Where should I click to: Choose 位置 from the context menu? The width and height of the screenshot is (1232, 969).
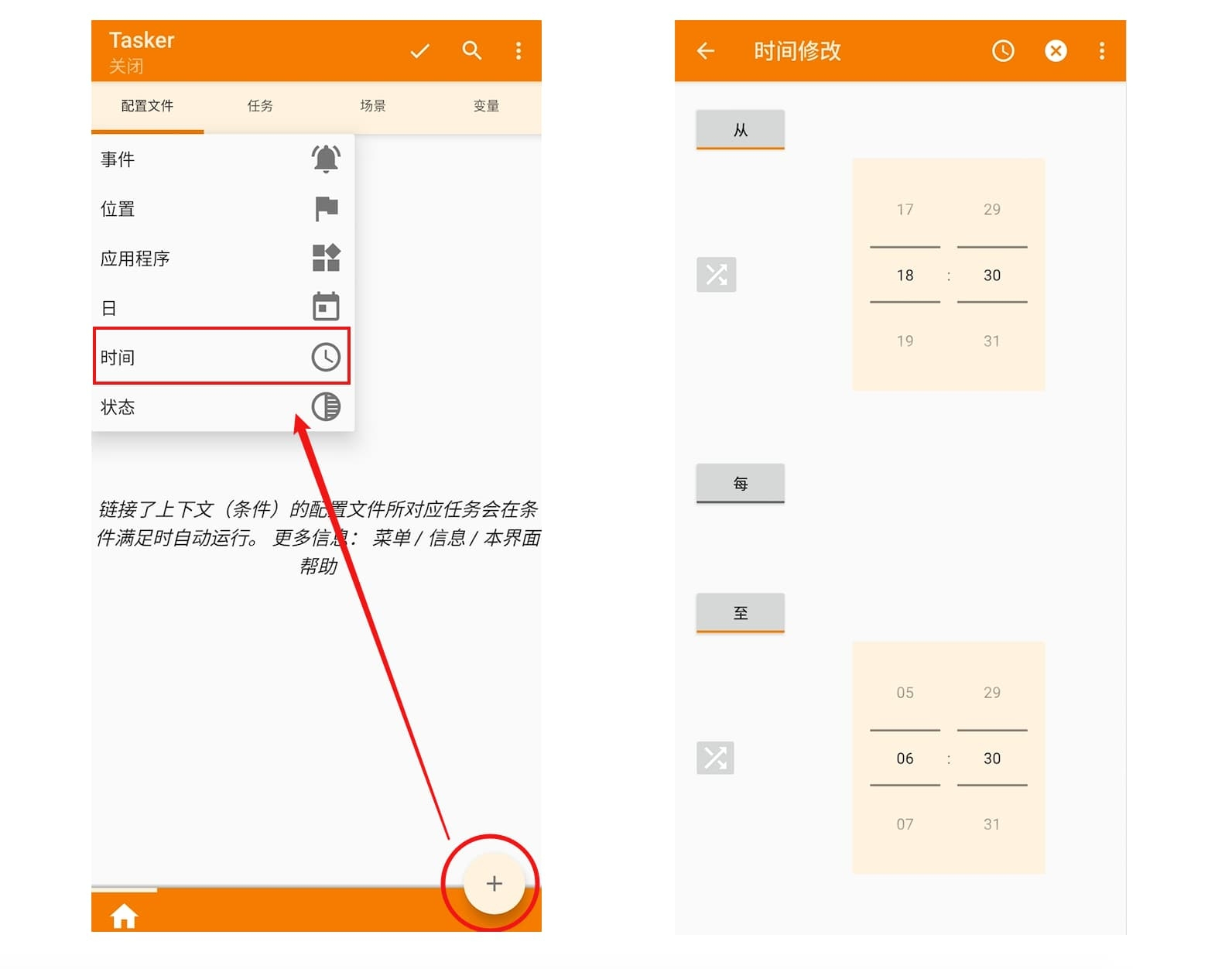(x=223, y=209)
